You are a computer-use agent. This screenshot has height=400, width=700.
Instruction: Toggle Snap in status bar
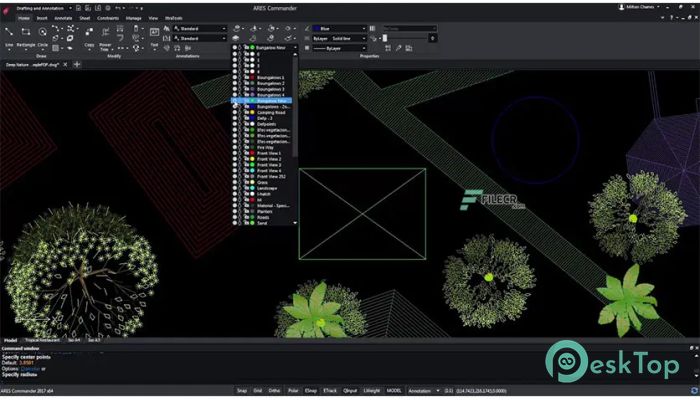click(x=242, y=391)
